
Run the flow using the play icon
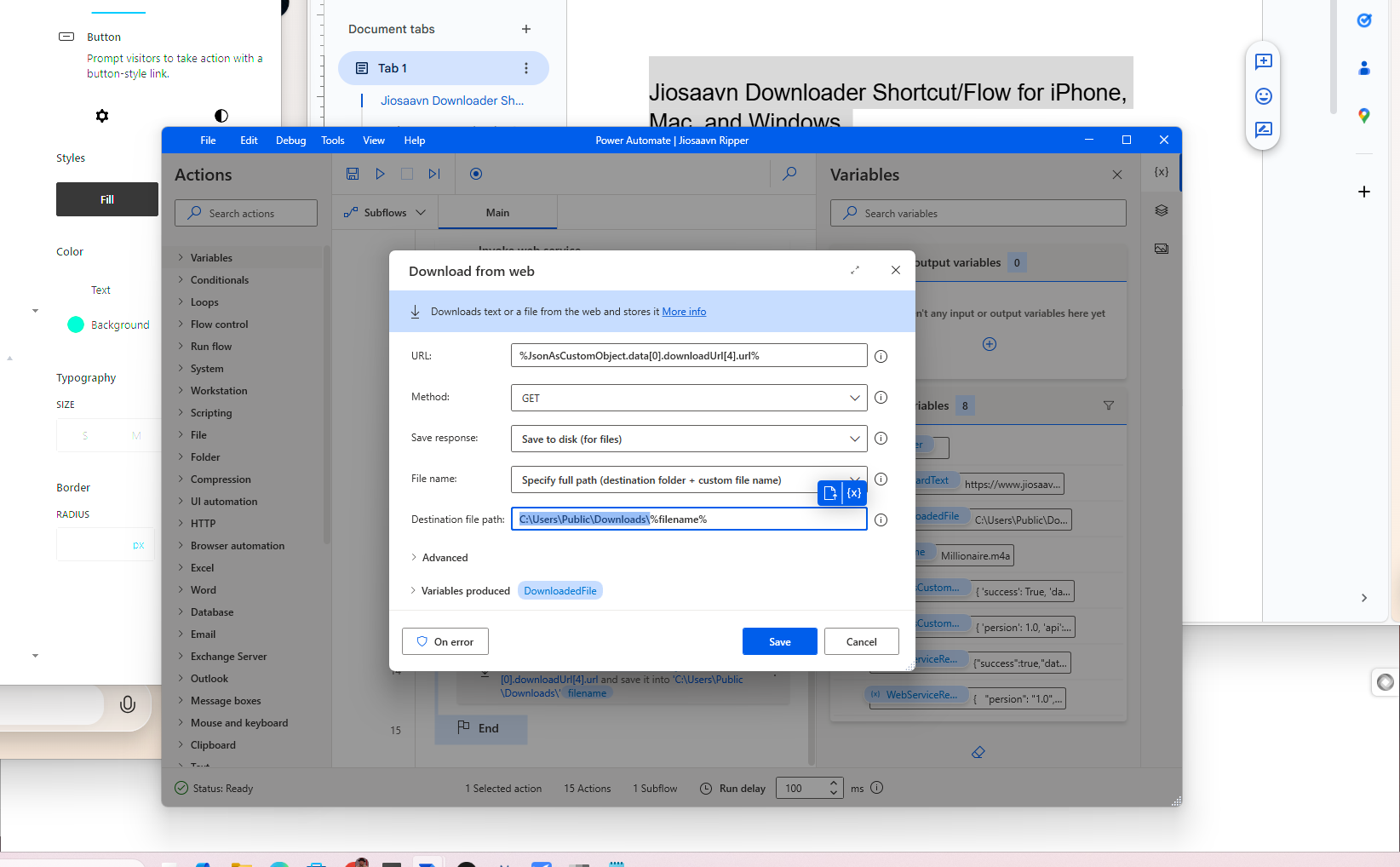pos(381,174)
